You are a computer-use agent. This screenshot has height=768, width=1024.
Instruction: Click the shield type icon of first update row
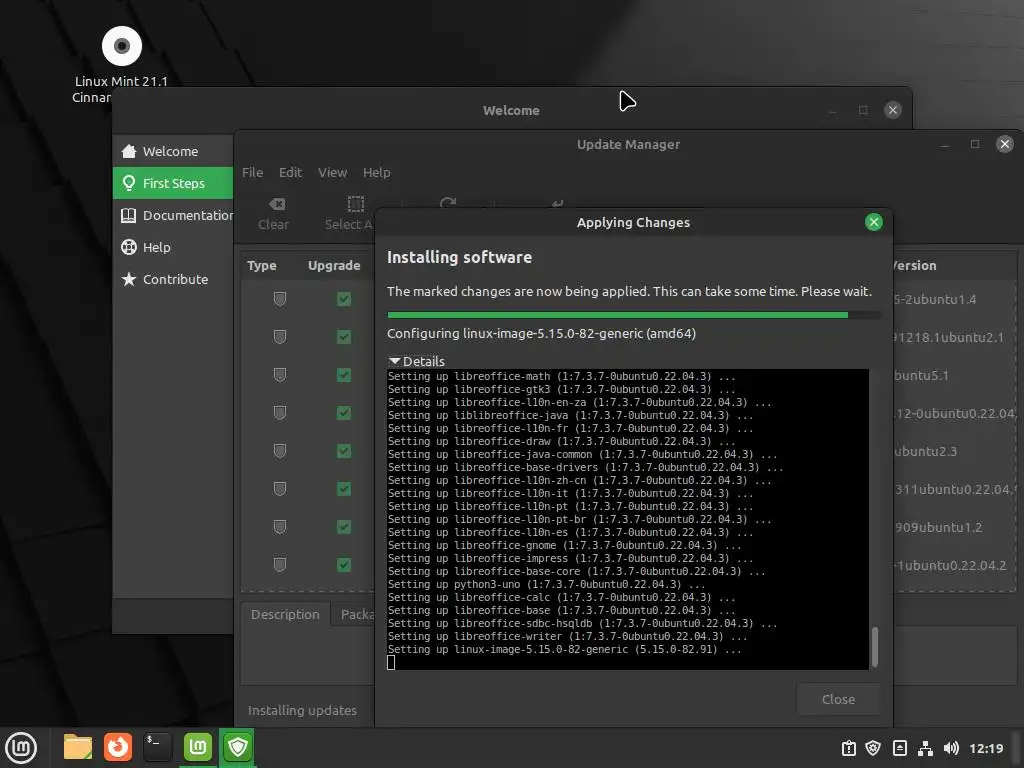(280, 299)
